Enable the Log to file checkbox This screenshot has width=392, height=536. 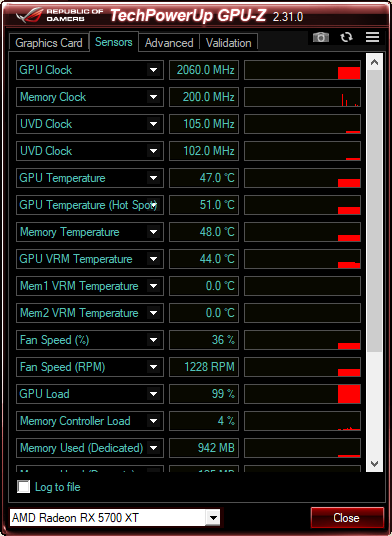[24, 486]
